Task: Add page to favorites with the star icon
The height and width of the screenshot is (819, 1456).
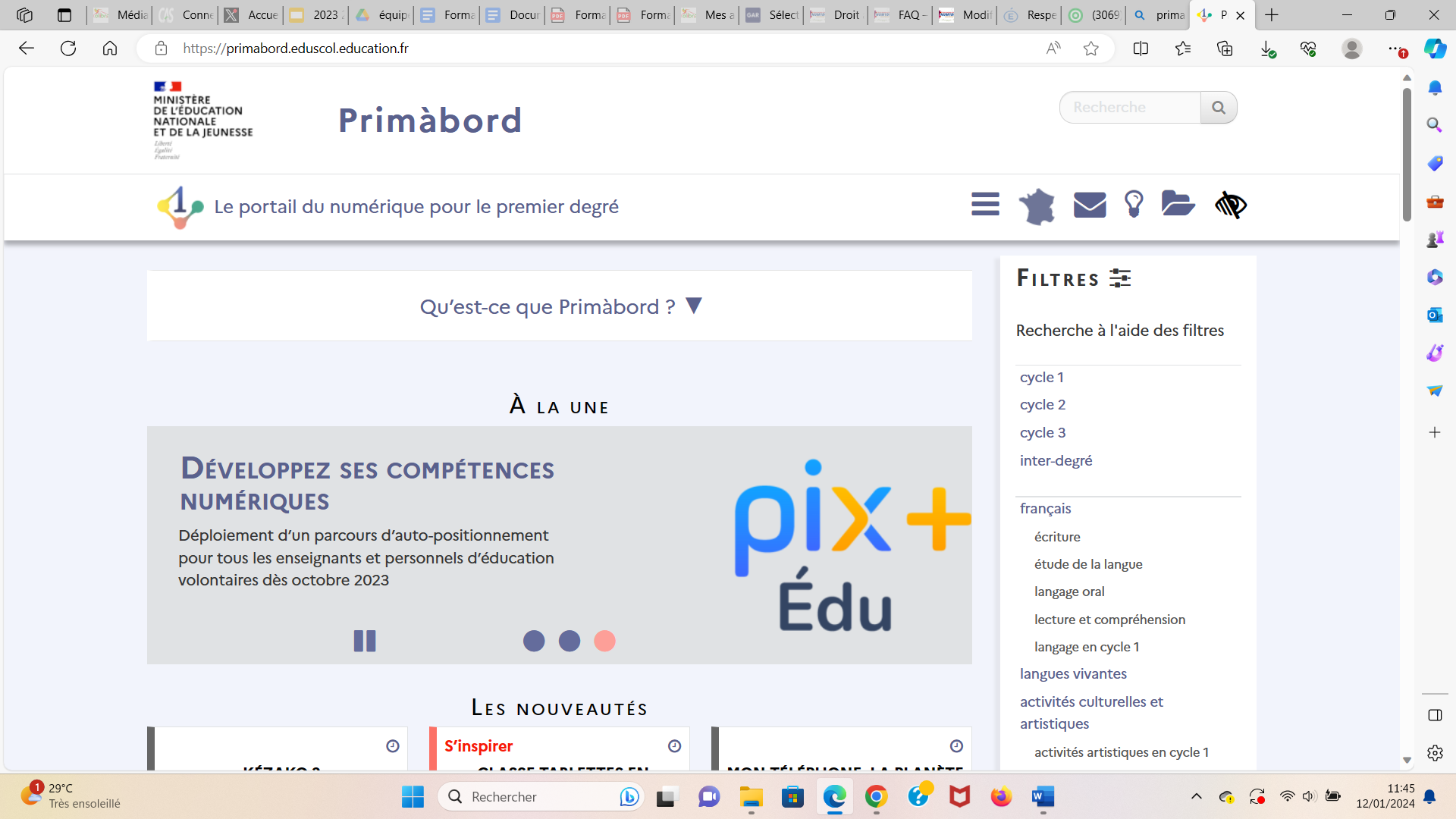Action: coord(1091,49)
